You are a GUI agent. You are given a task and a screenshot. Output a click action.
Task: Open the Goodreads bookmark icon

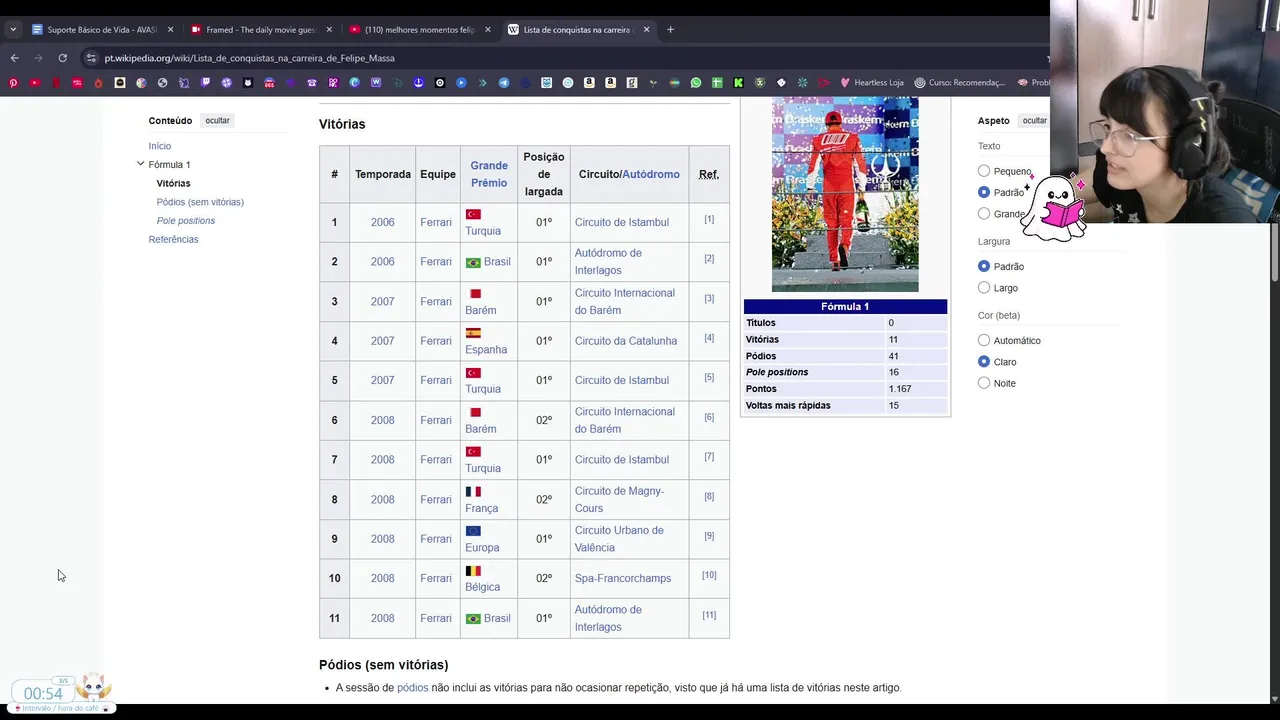coord(632,82)
